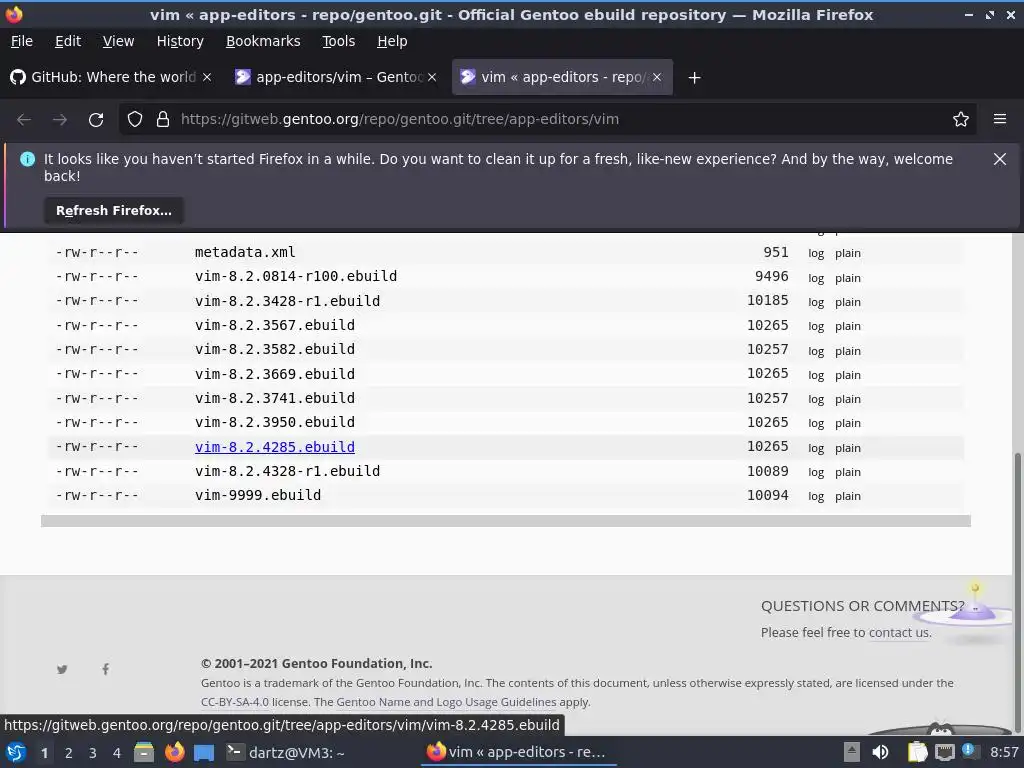Open vim-8.2.3669.ebuild file
Screen dimensions: 1024x768
(x=275, y=374)
